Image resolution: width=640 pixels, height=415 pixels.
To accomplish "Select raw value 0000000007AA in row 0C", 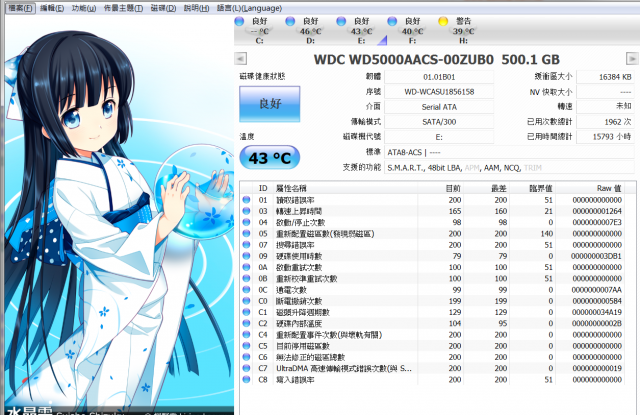I will click(x=597, y=290).
